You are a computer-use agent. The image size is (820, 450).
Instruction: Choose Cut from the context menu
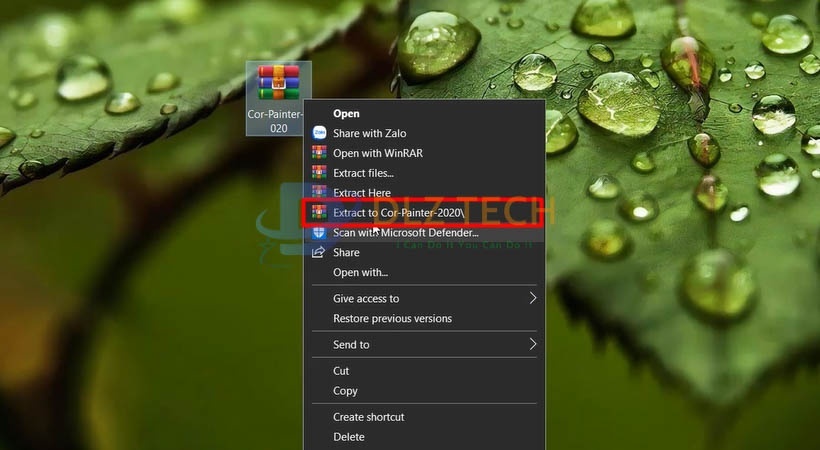424,370
